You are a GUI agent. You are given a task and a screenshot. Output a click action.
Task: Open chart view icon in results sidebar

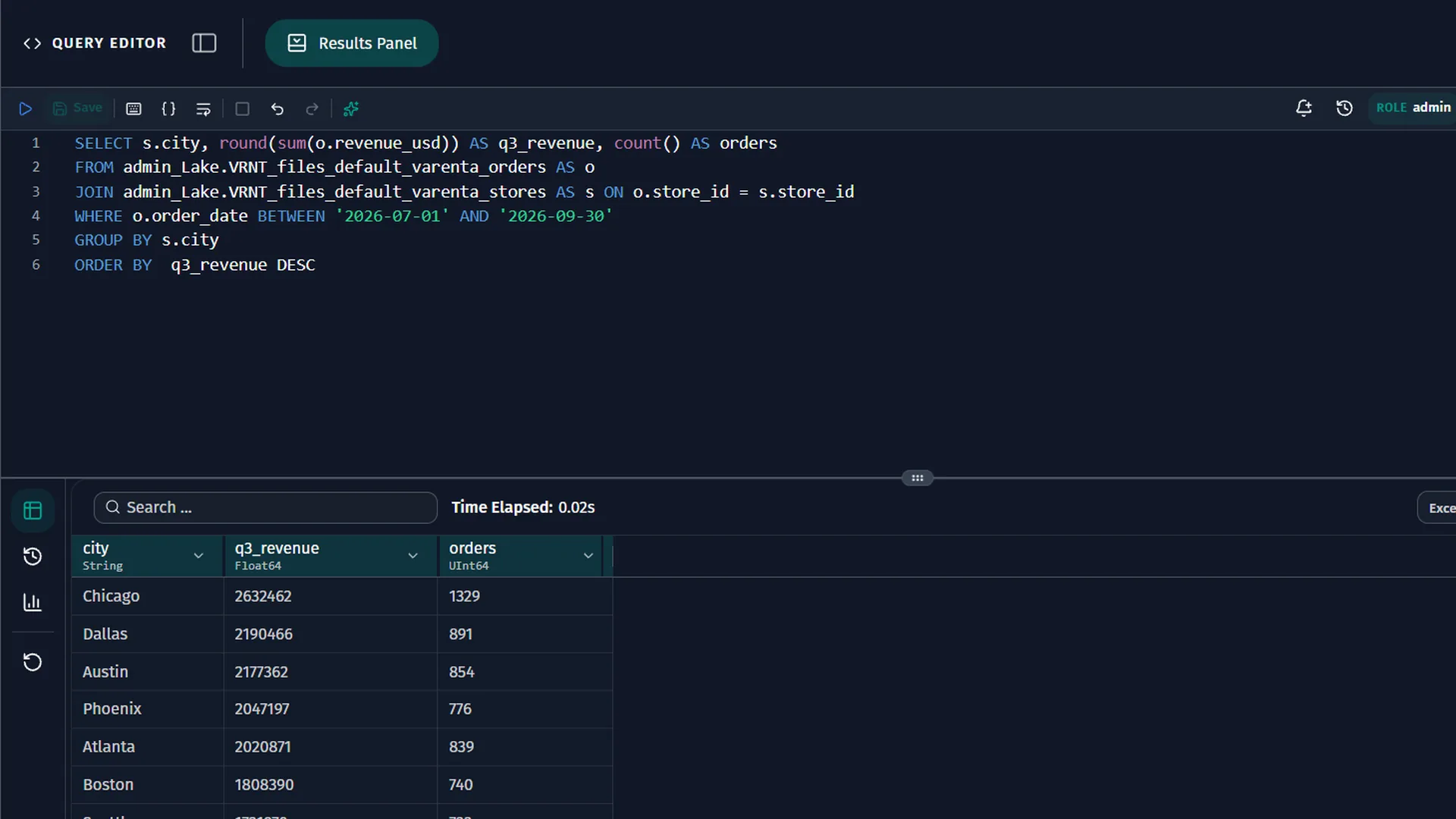tap(33, 603)
